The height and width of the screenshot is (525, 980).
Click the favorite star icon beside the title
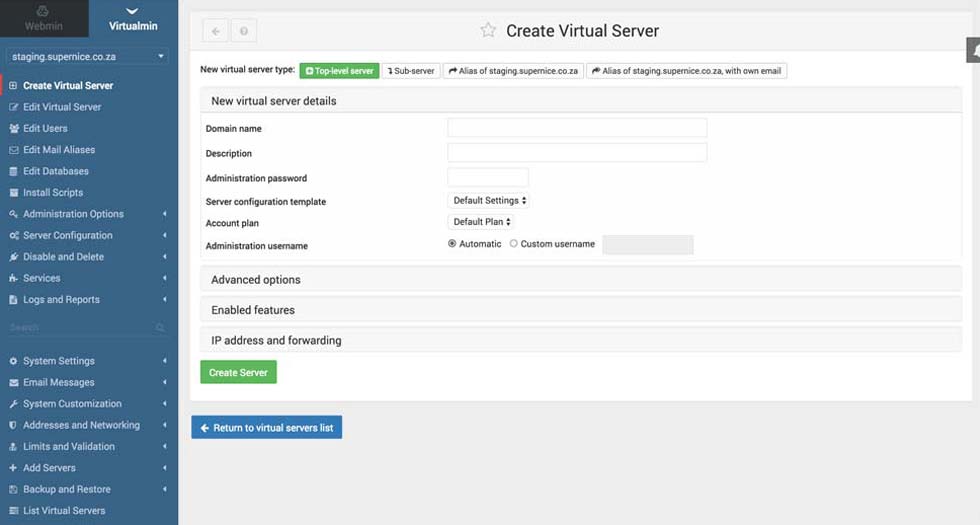(488, 31)
